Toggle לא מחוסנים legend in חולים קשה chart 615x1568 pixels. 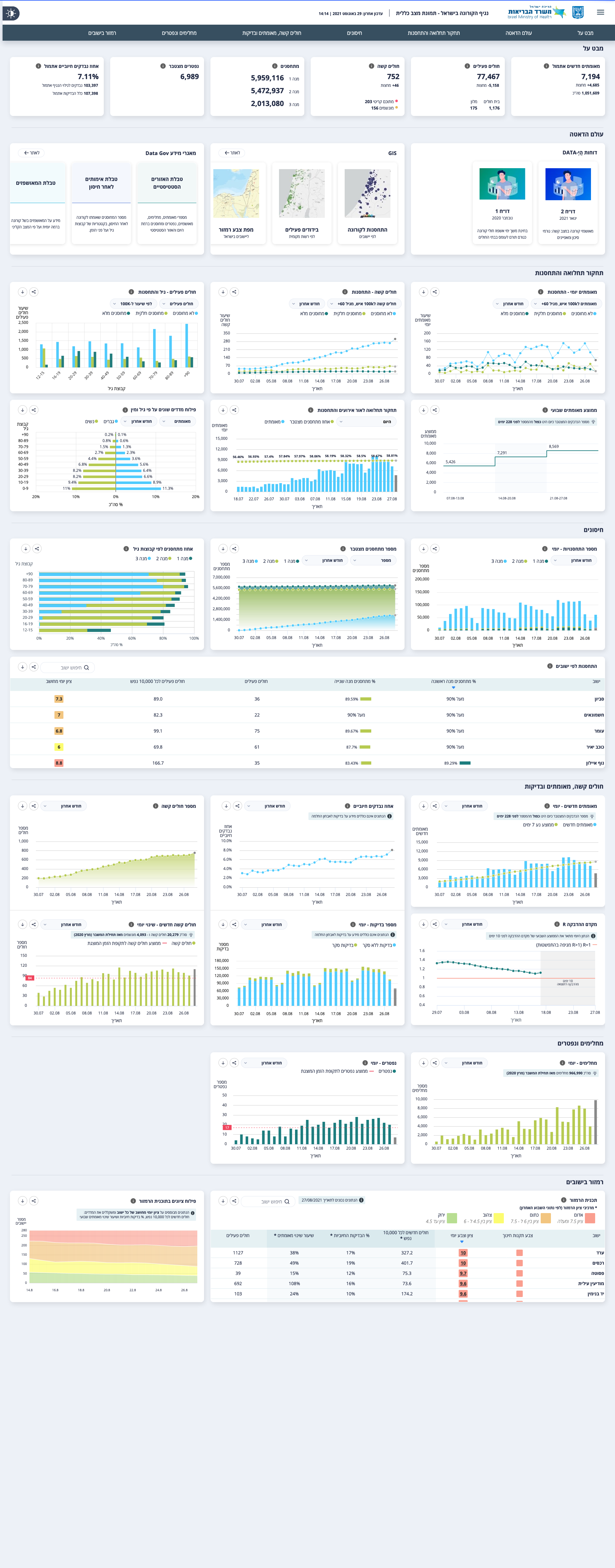click(x=381, y=314)
